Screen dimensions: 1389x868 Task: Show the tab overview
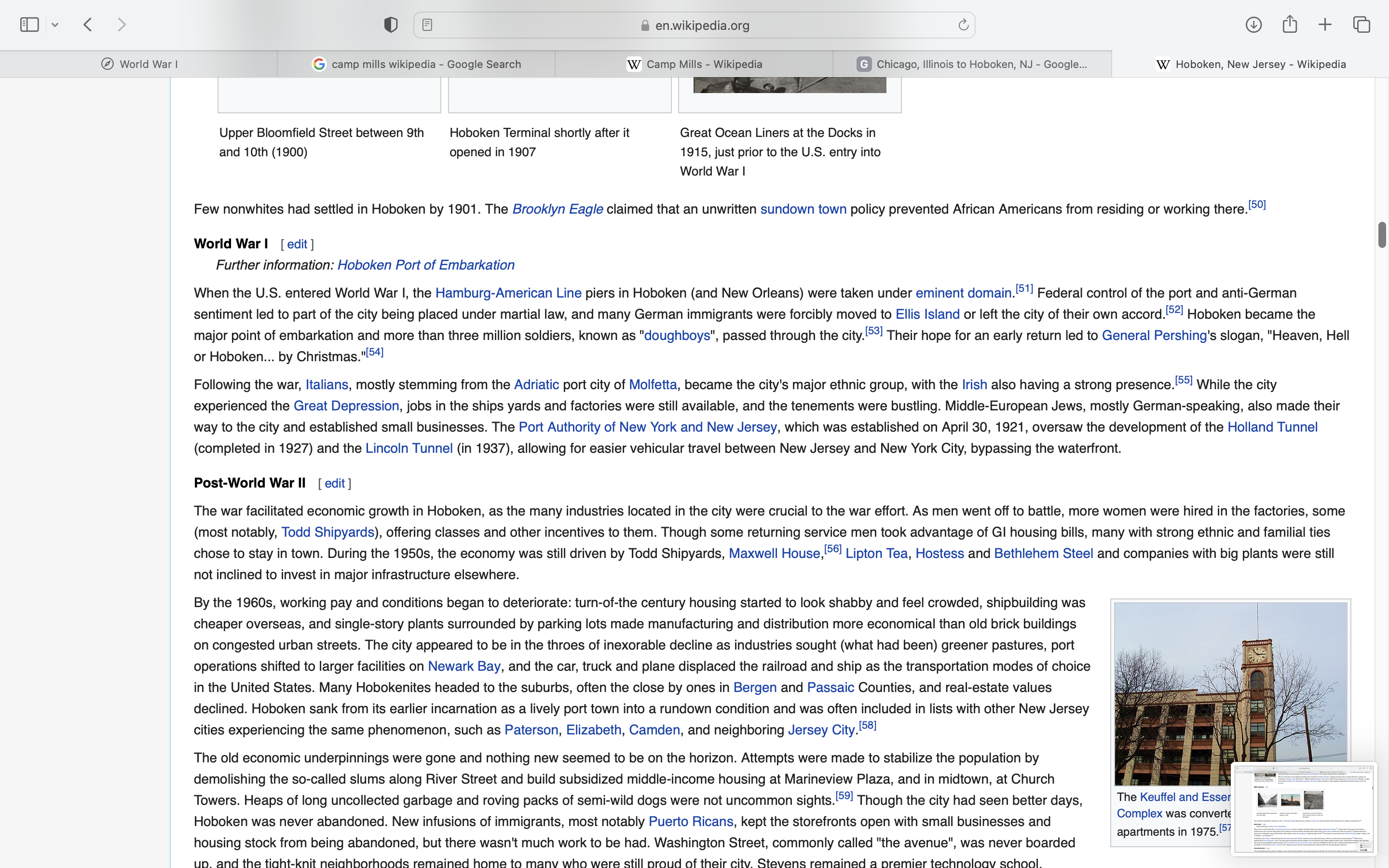tap(1362, 25)
